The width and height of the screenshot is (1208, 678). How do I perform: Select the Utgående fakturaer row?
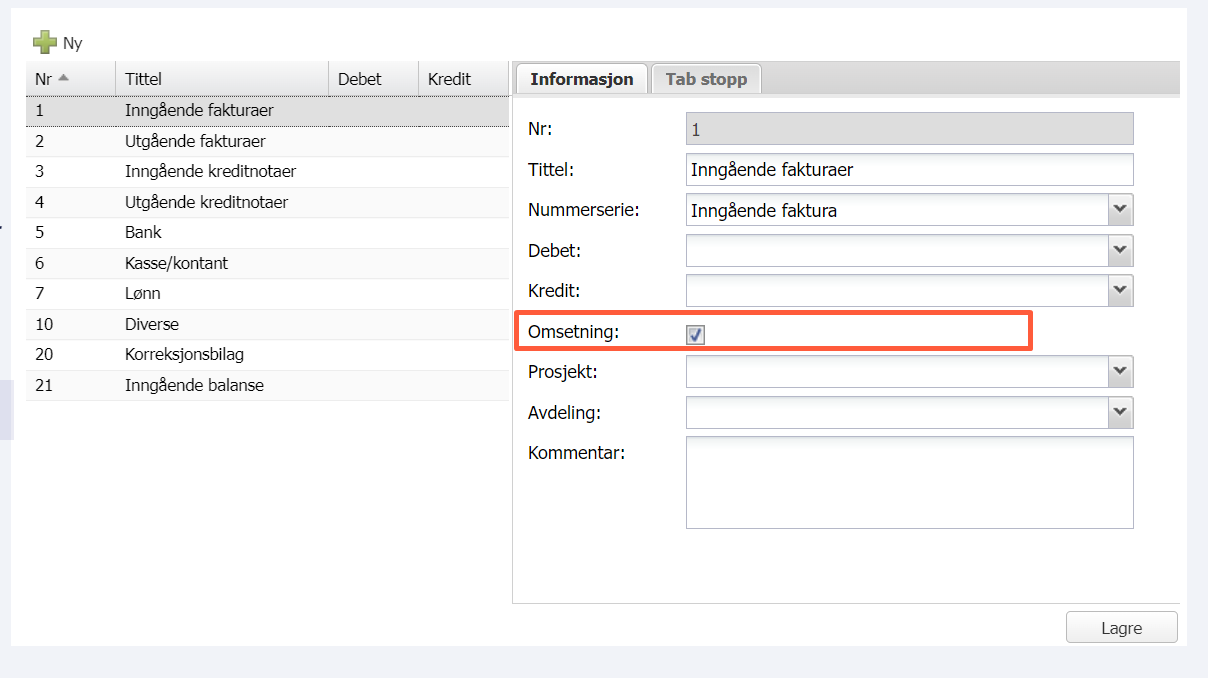[195, 141]
